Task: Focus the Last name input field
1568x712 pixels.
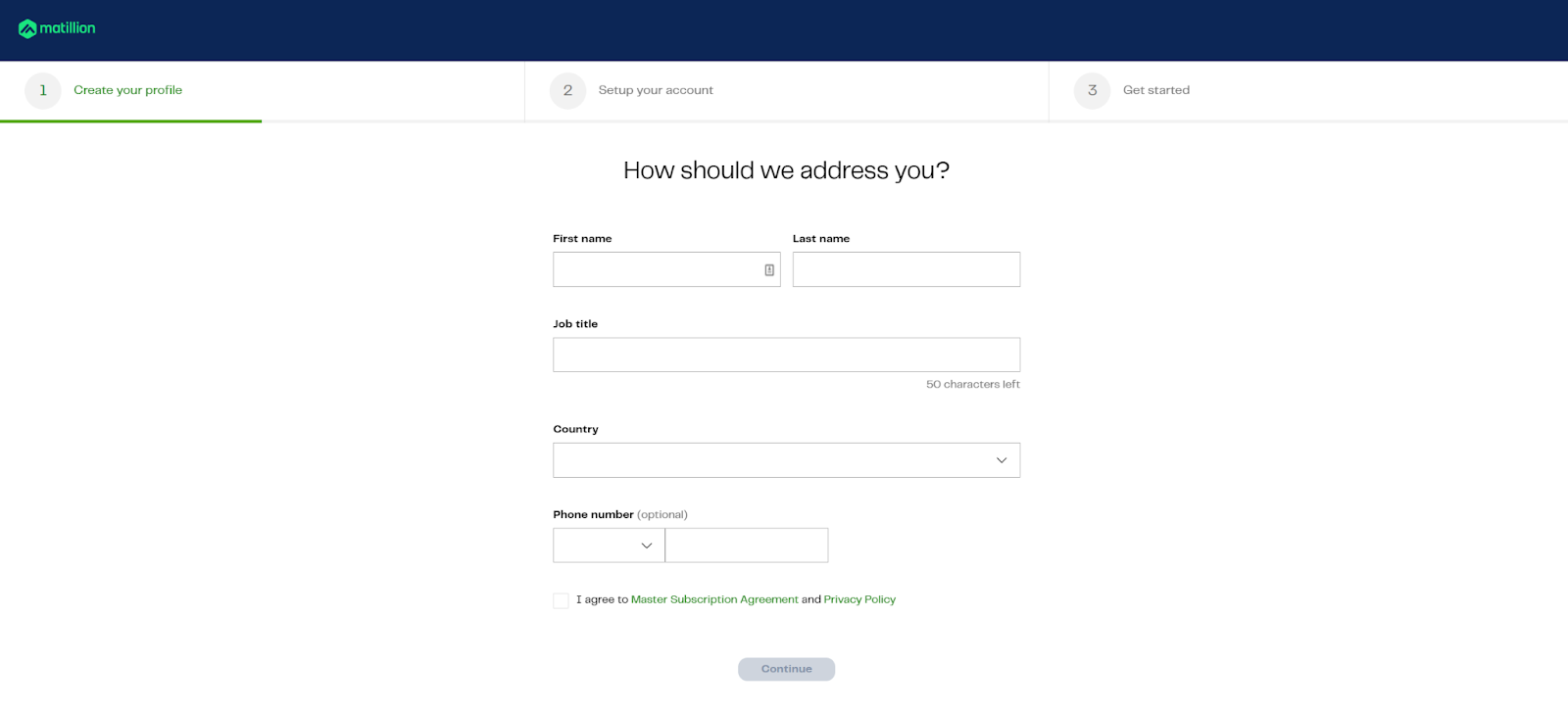Action: pyautogui.click(x=906, y=269)
